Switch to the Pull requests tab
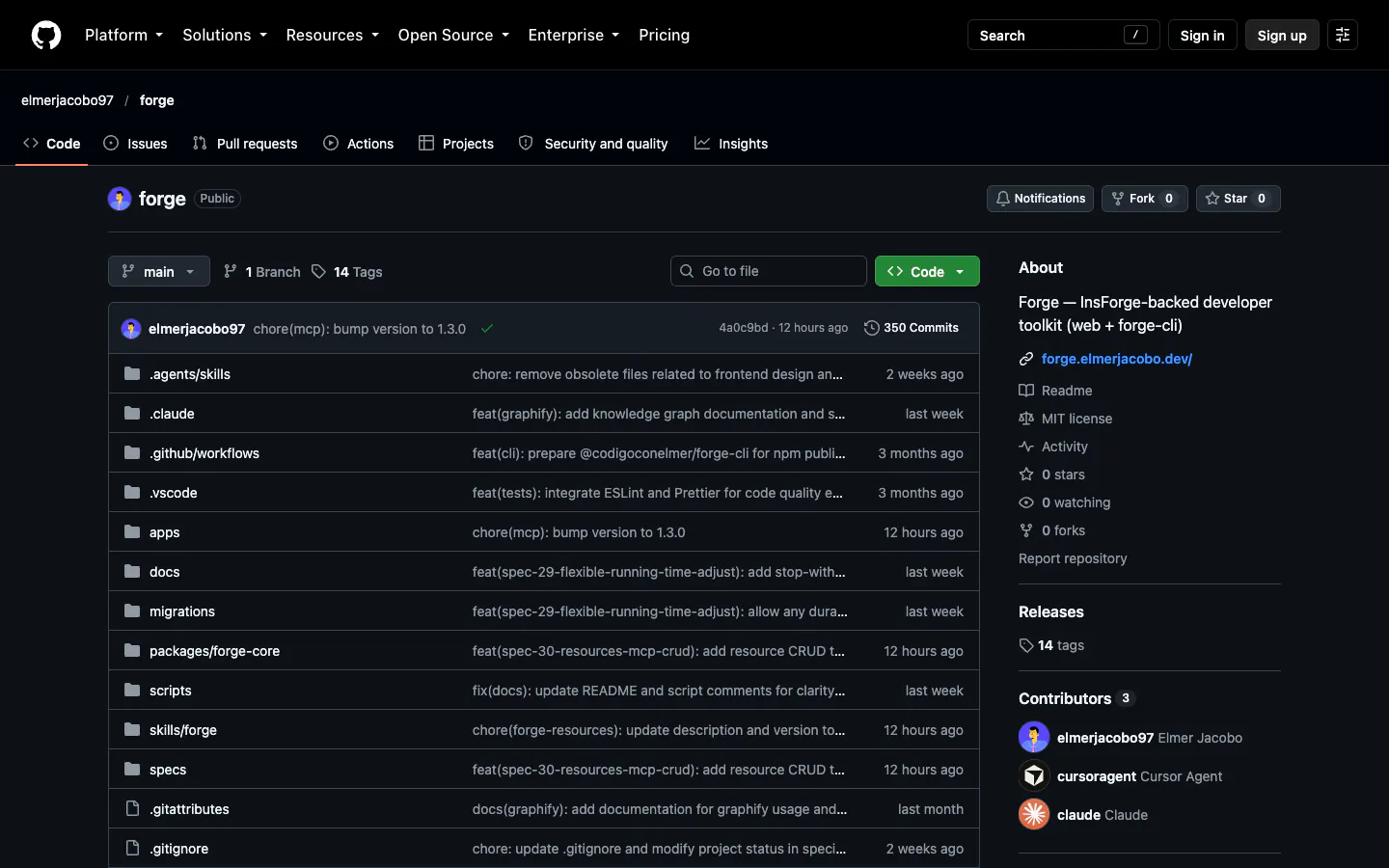The image size is (1389, 868). pos(245,144)
